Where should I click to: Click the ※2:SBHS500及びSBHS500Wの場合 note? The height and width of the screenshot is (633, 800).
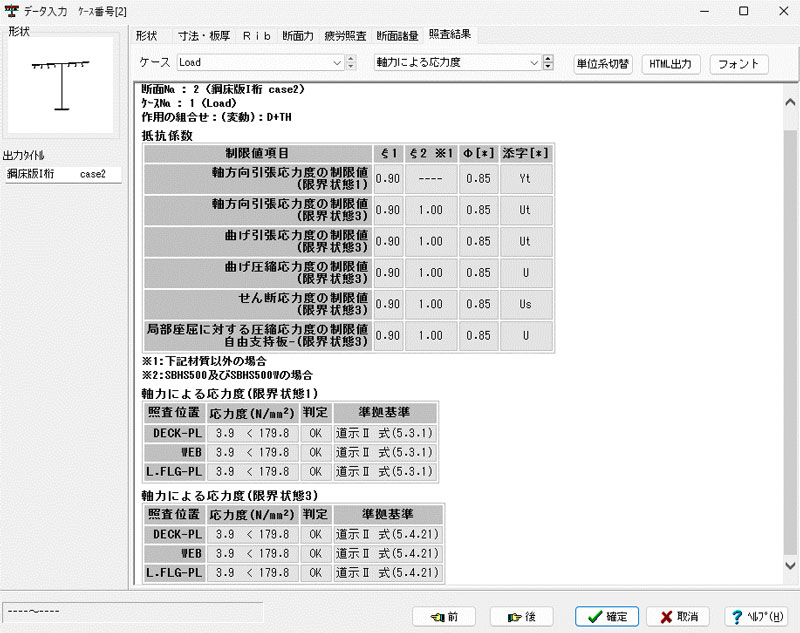coord(227,375)
